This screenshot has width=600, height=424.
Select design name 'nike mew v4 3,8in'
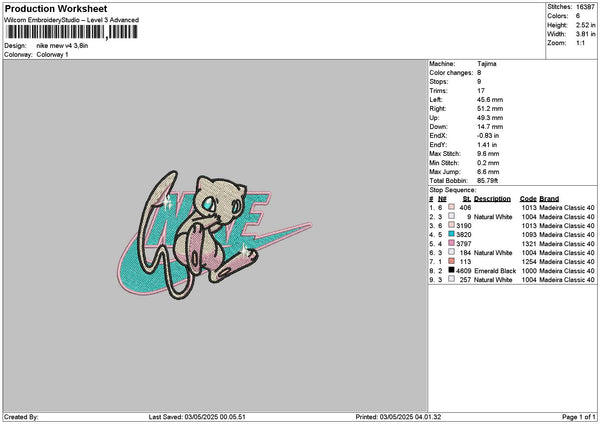(62, 46)
